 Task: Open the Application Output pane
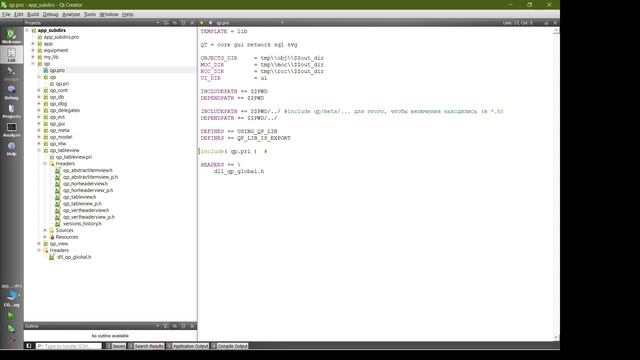coord(187,346)
